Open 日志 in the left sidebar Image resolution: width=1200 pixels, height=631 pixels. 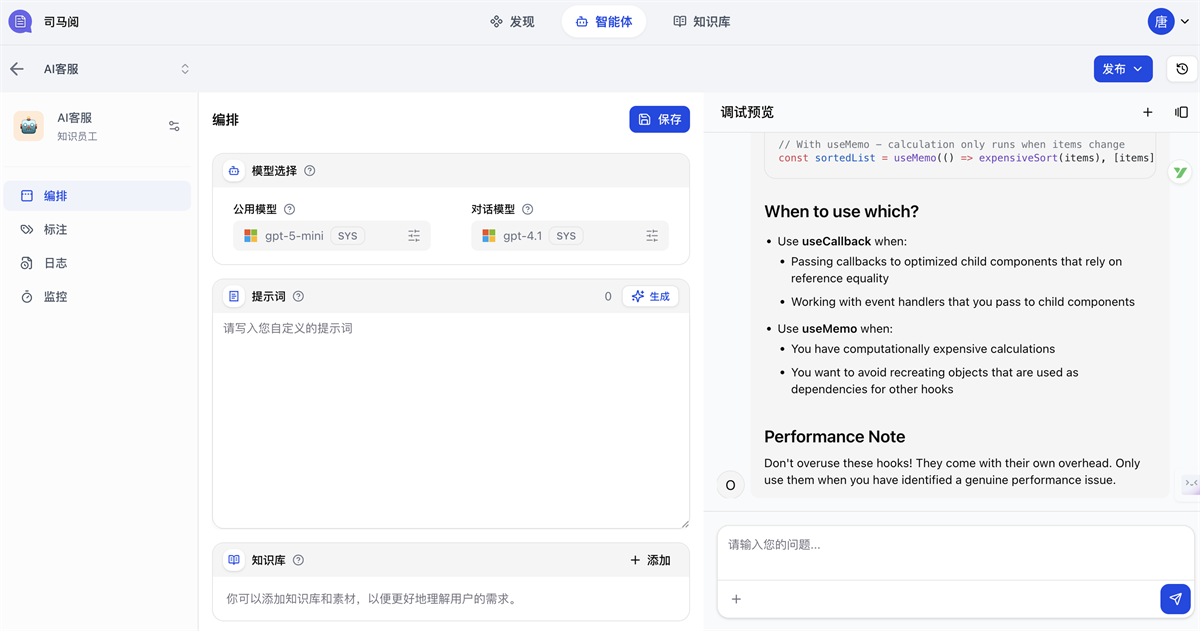(55, 263)
